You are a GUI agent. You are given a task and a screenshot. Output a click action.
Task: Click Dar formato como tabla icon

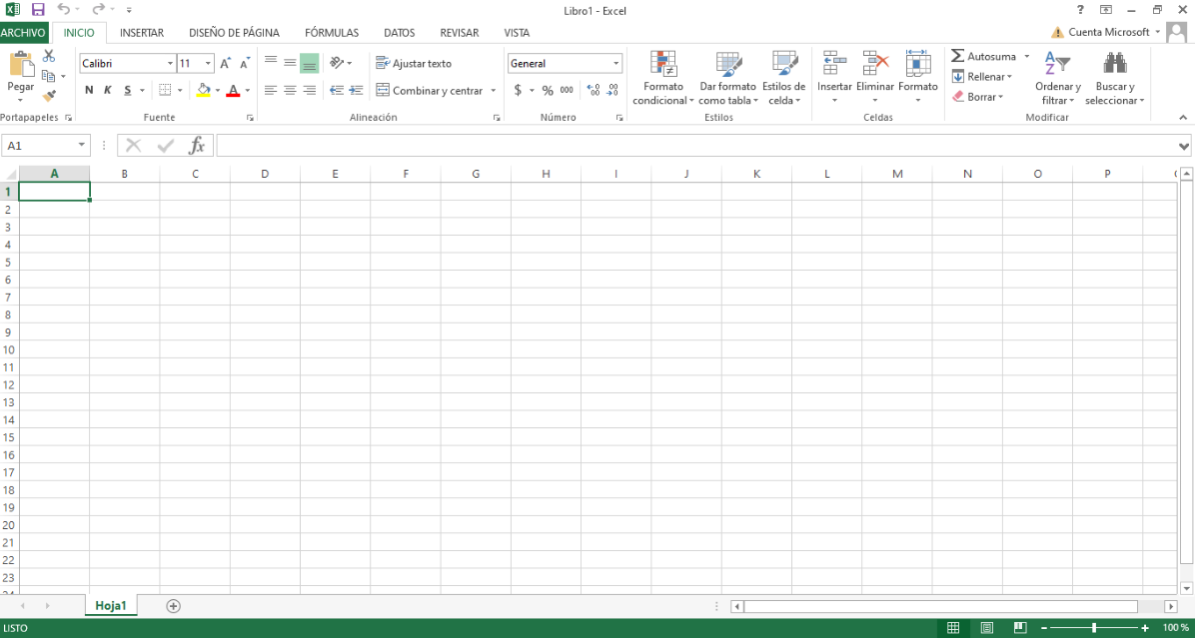pos(727,66)
